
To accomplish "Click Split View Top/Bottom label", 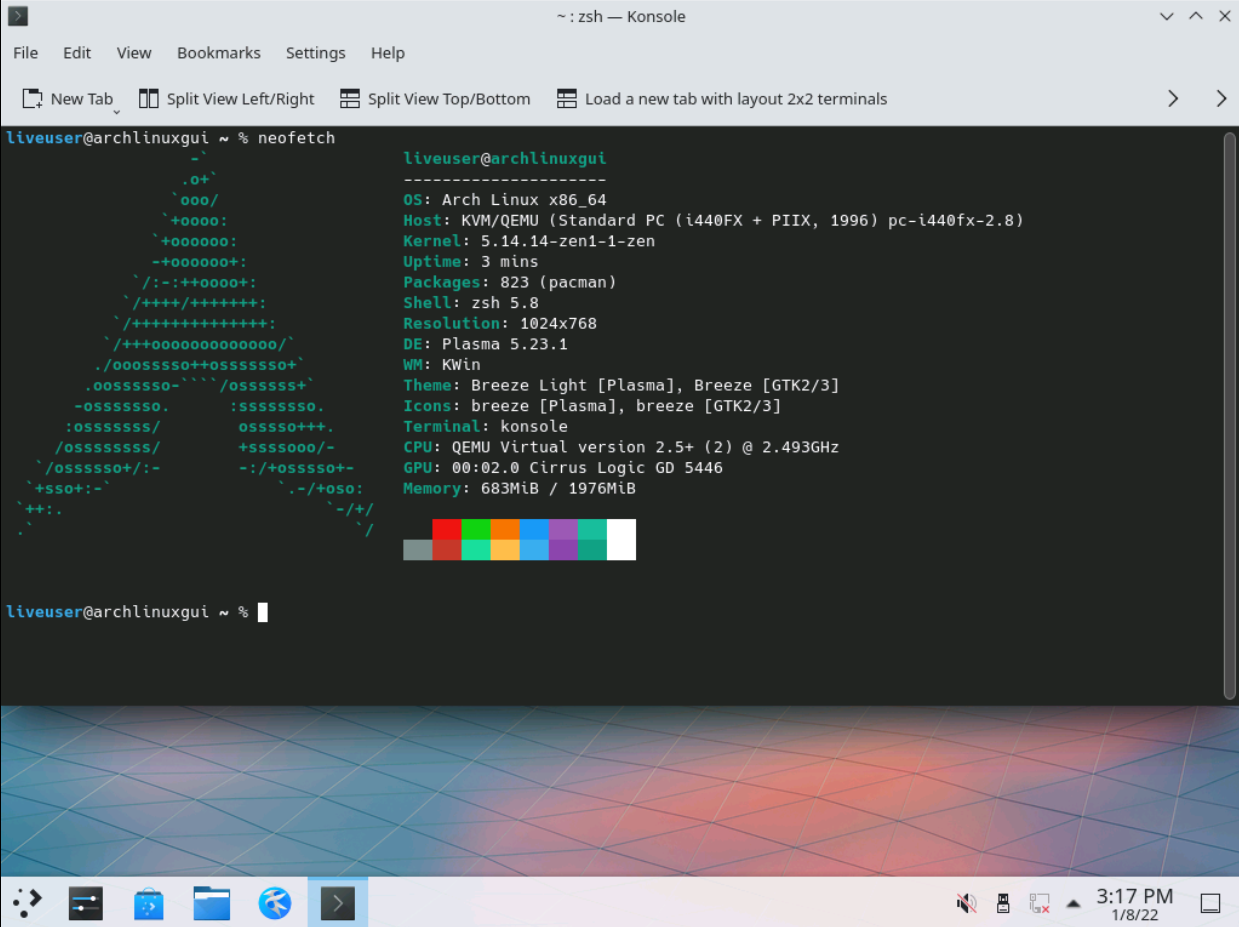I will point(449,99).
